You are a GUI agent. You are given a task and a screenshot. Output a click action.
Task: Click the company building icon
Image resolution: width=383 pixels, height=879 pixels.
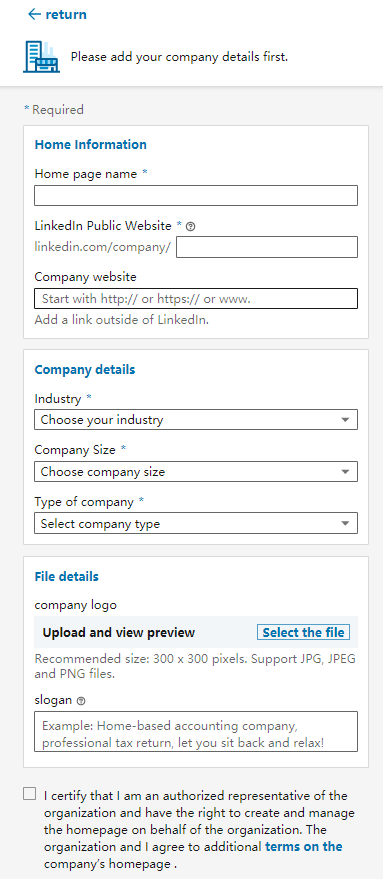point(41,57)
